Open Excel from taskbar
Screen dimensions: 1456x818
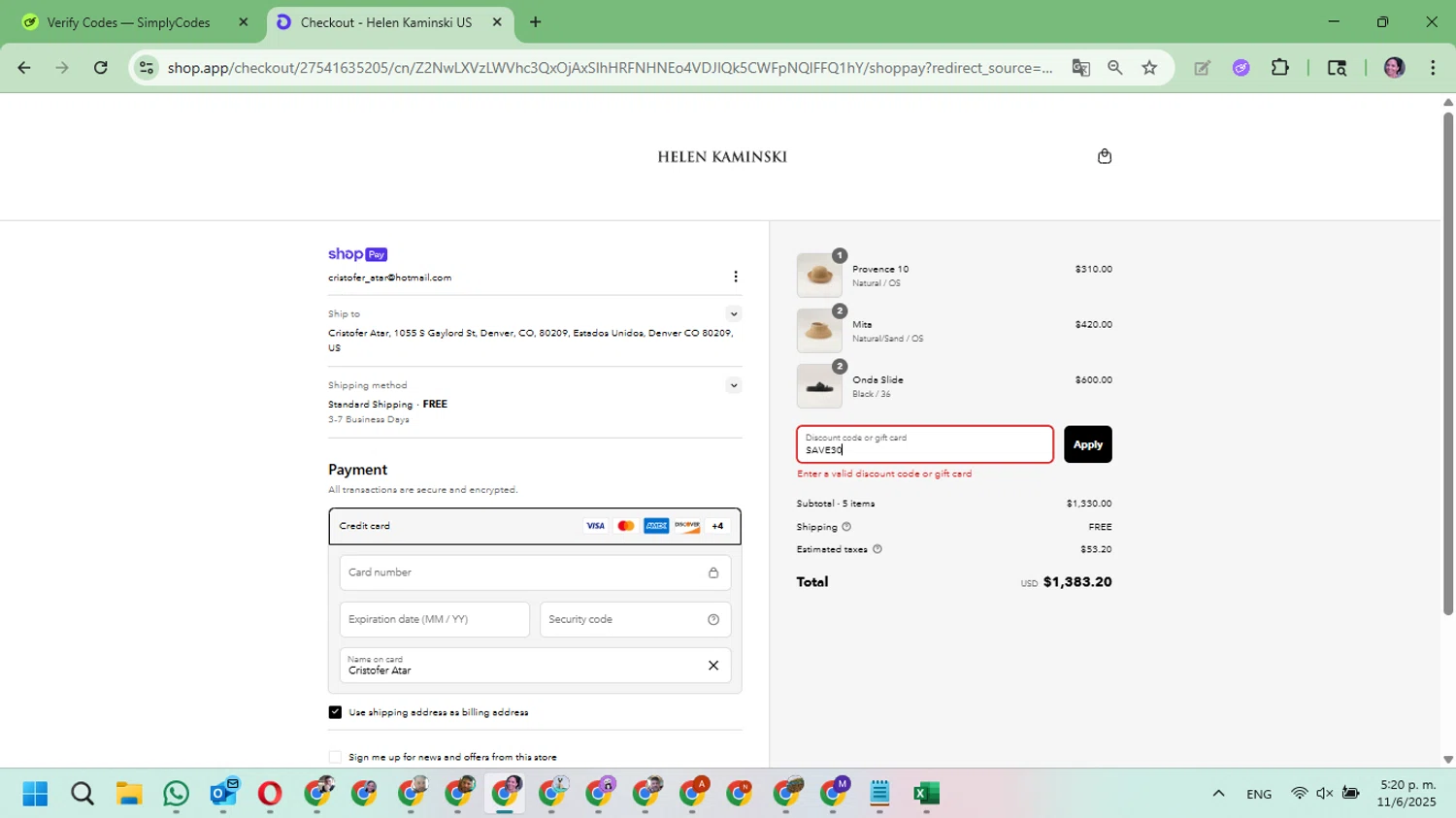[926, 794]
